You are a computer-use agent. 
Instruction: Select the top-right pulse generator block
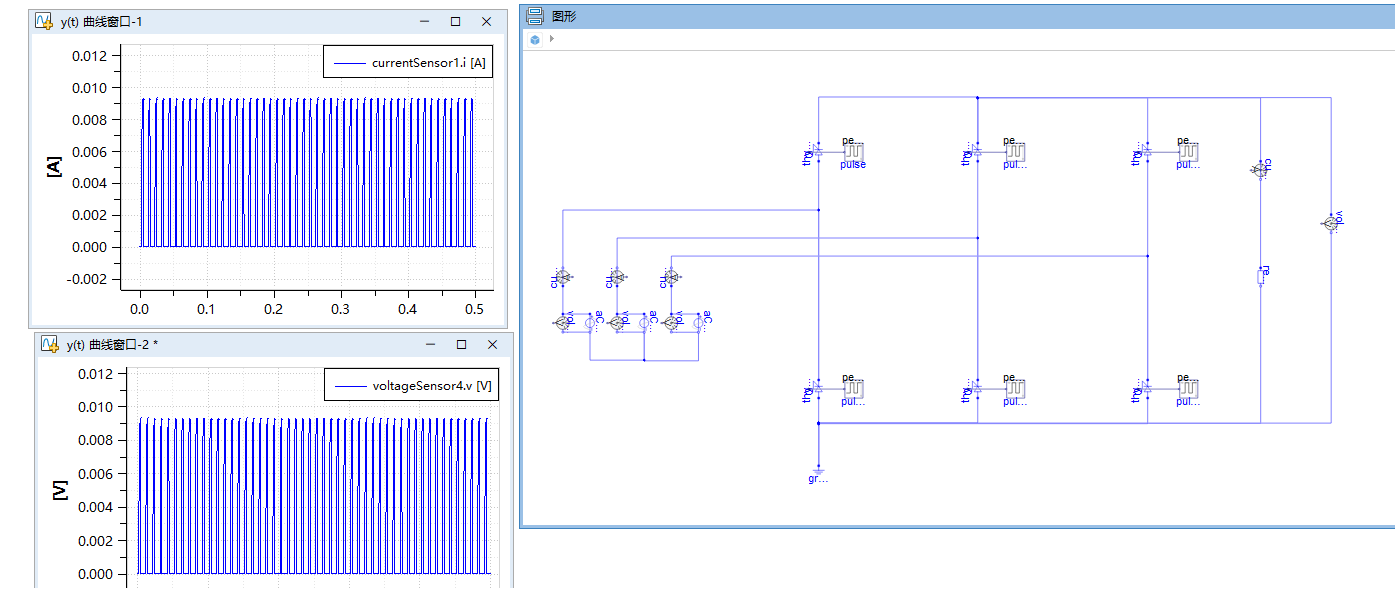pyautogui.click(x=1189, y=152)
